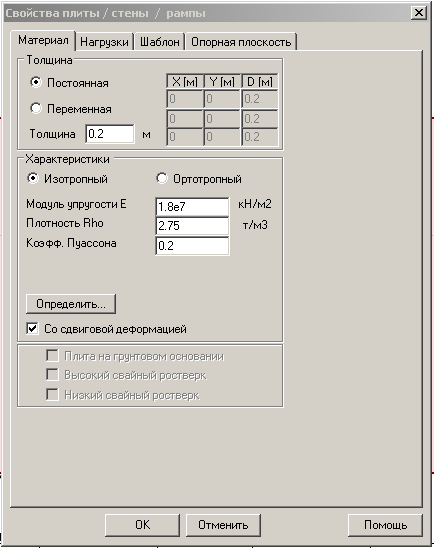Open the Шаблон tab
This screenshot has height=548, width=434.
coord(160,42)
